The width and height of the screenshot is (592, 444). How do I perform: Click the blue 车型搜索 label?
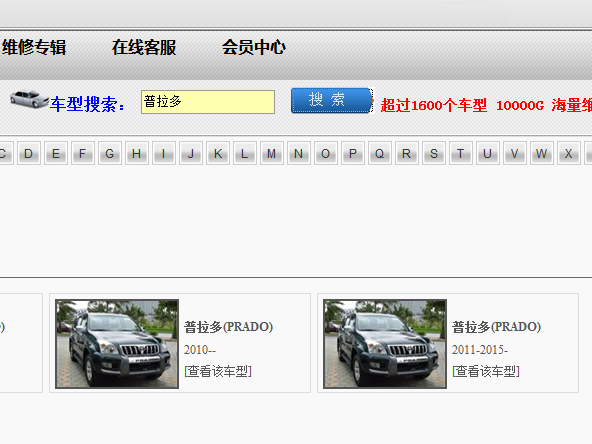tap(87, 104)
